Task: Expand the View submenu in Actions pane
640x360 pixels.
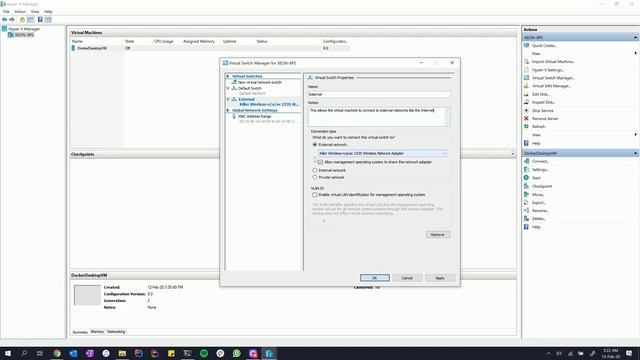Action: (635, 135)
